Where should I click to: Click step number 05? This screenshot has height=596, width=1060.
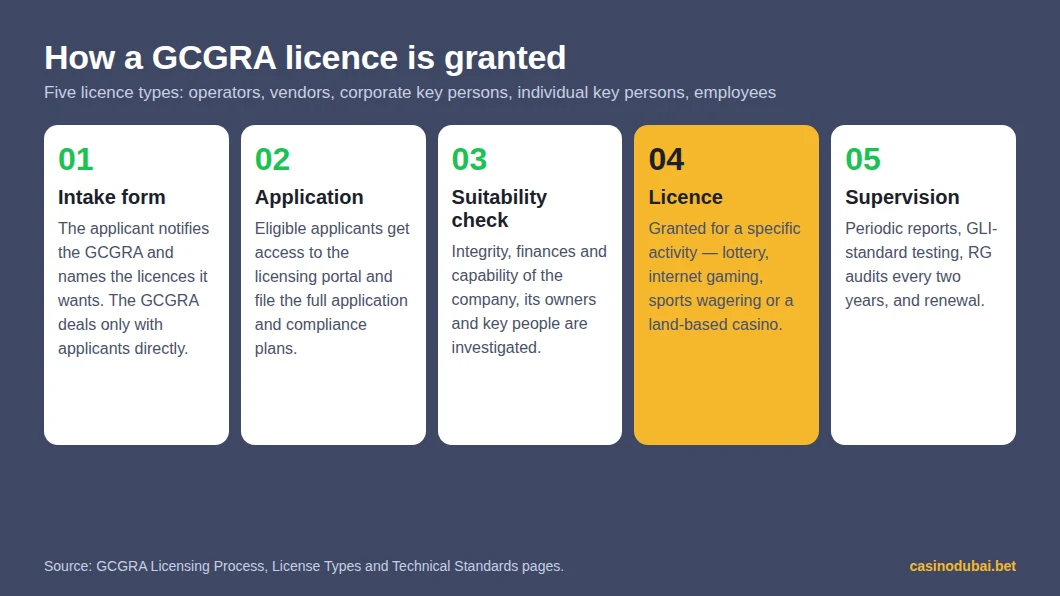pos(863,159)
